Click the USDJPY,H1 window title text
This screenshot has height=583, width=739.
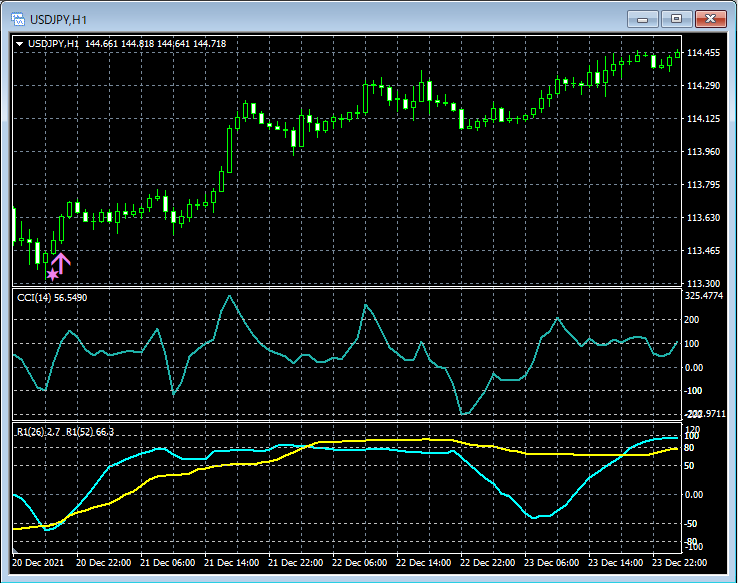point(58,18)
